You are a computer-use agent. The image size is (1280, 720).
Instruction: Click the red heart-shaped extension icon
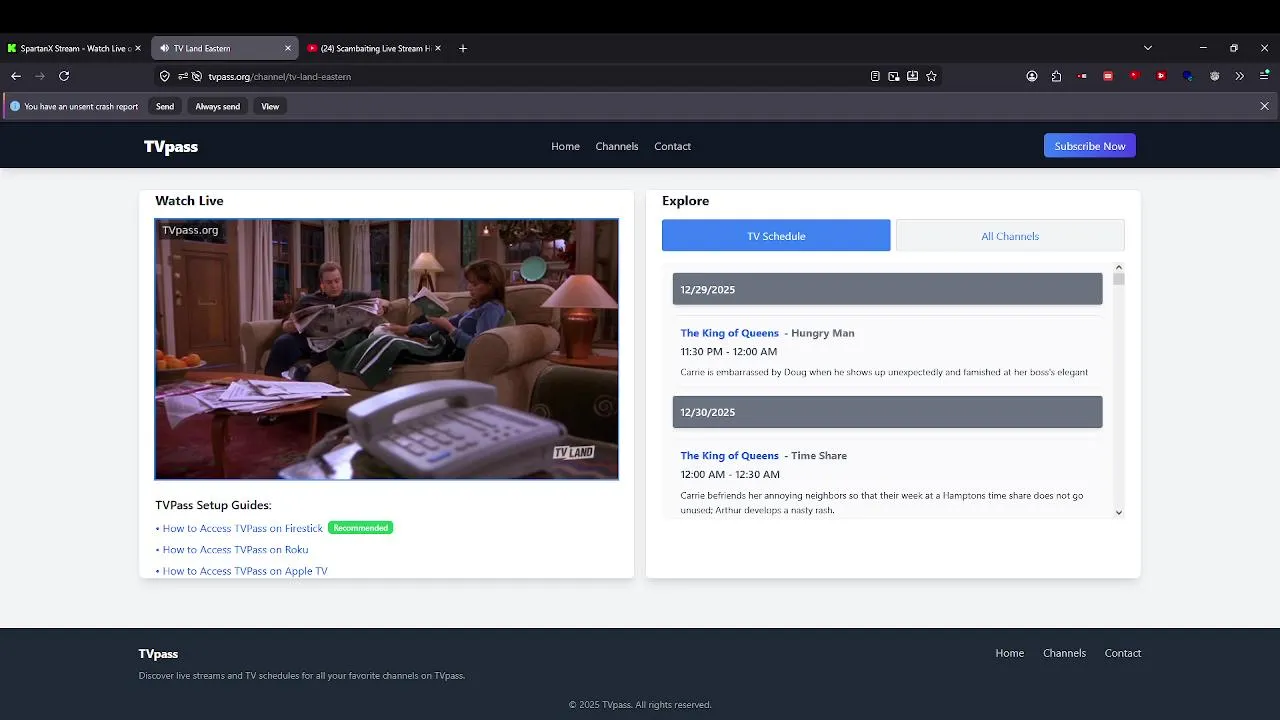(x=1134, y=76)
